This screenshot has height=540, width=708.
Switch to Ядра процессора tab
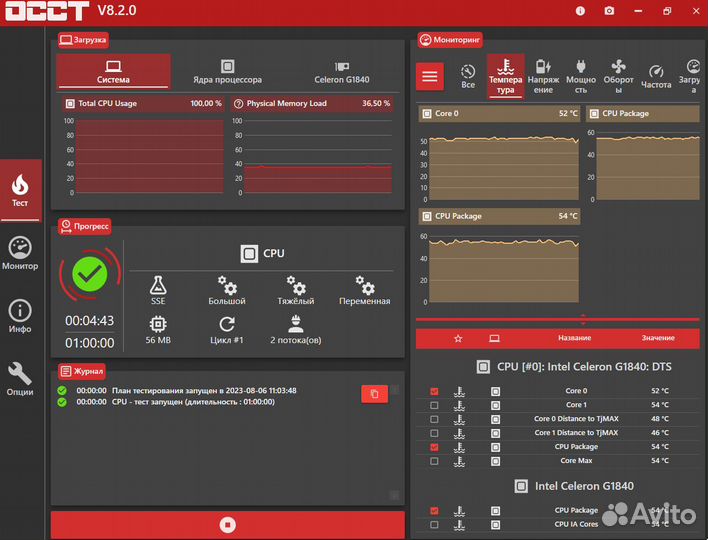tap(228, 72)
